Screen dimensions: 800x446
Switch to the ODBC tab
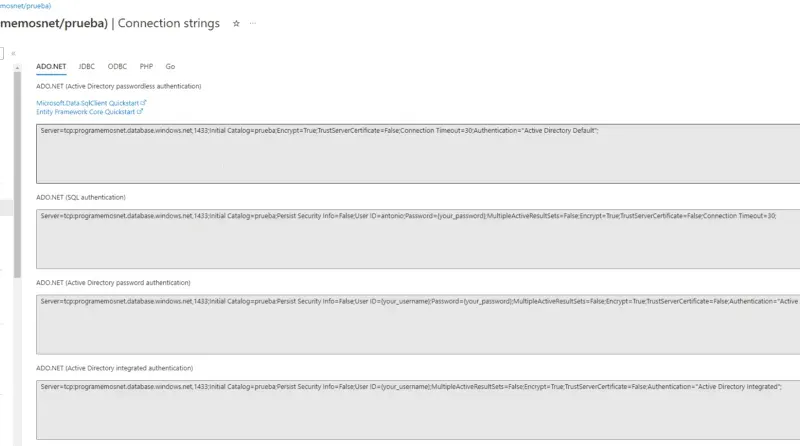pos(117,66)
